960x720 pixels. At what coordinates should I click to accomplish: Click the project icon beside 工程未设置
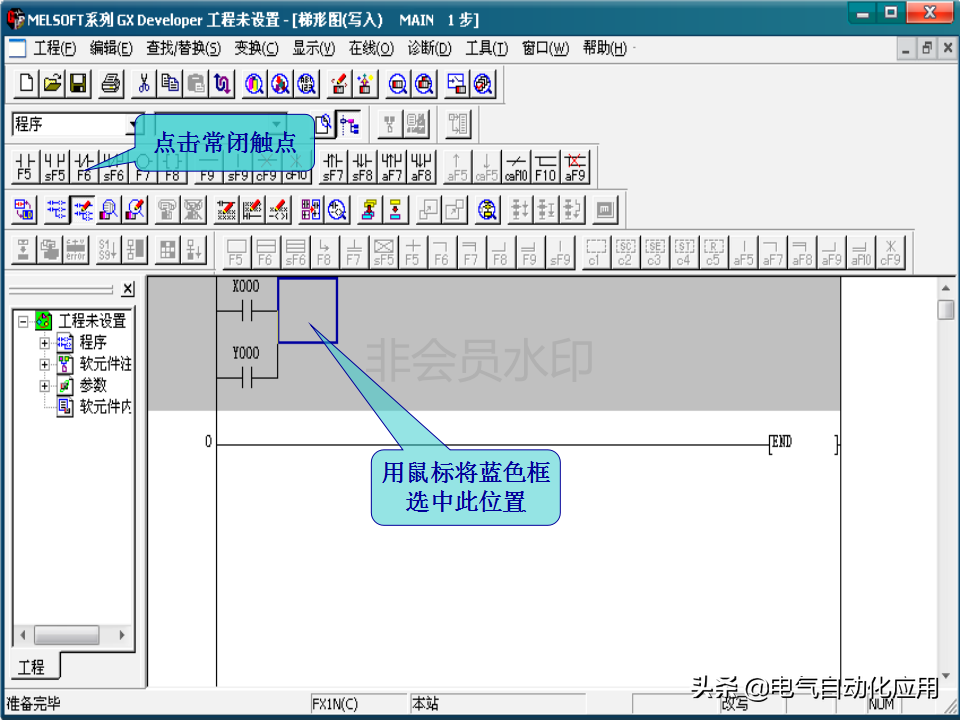43,321
